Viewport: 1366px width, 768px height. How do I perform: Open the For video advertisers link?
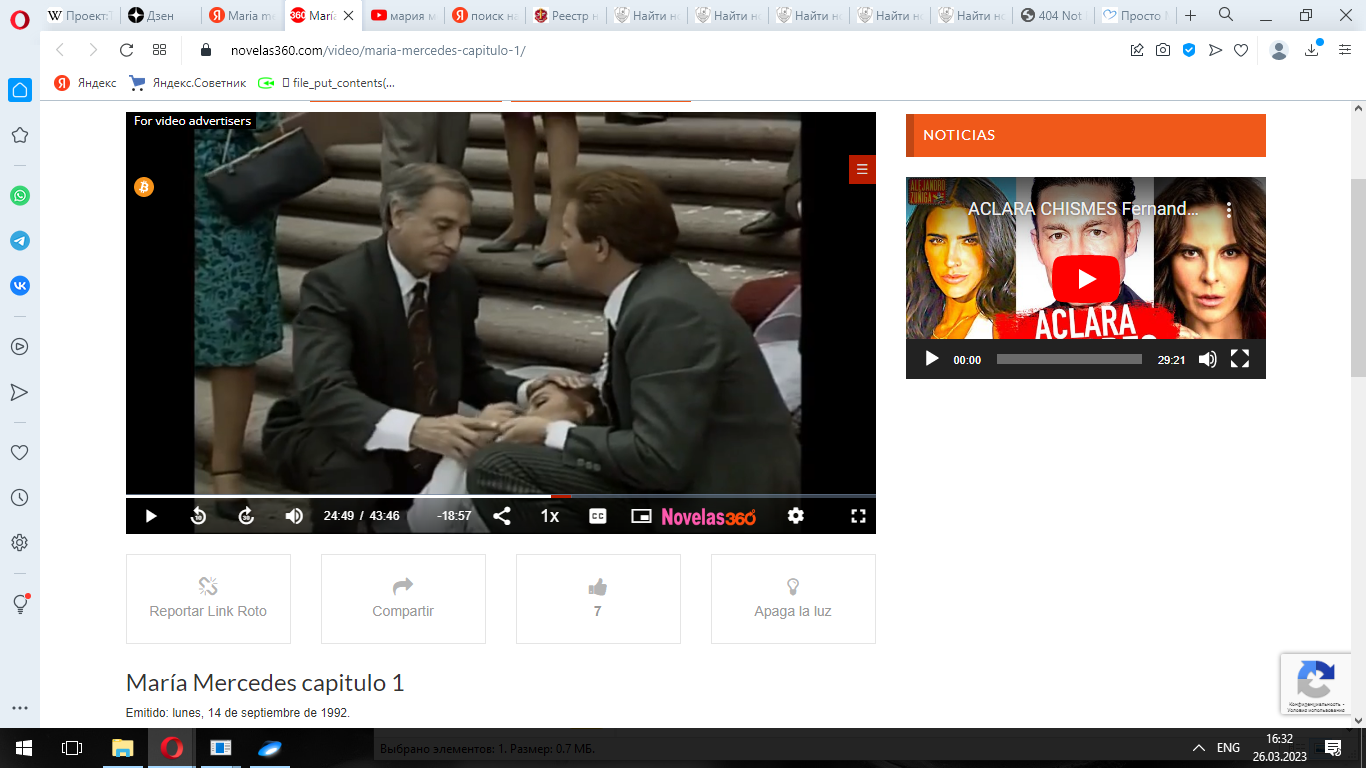[x=192, y=121]
